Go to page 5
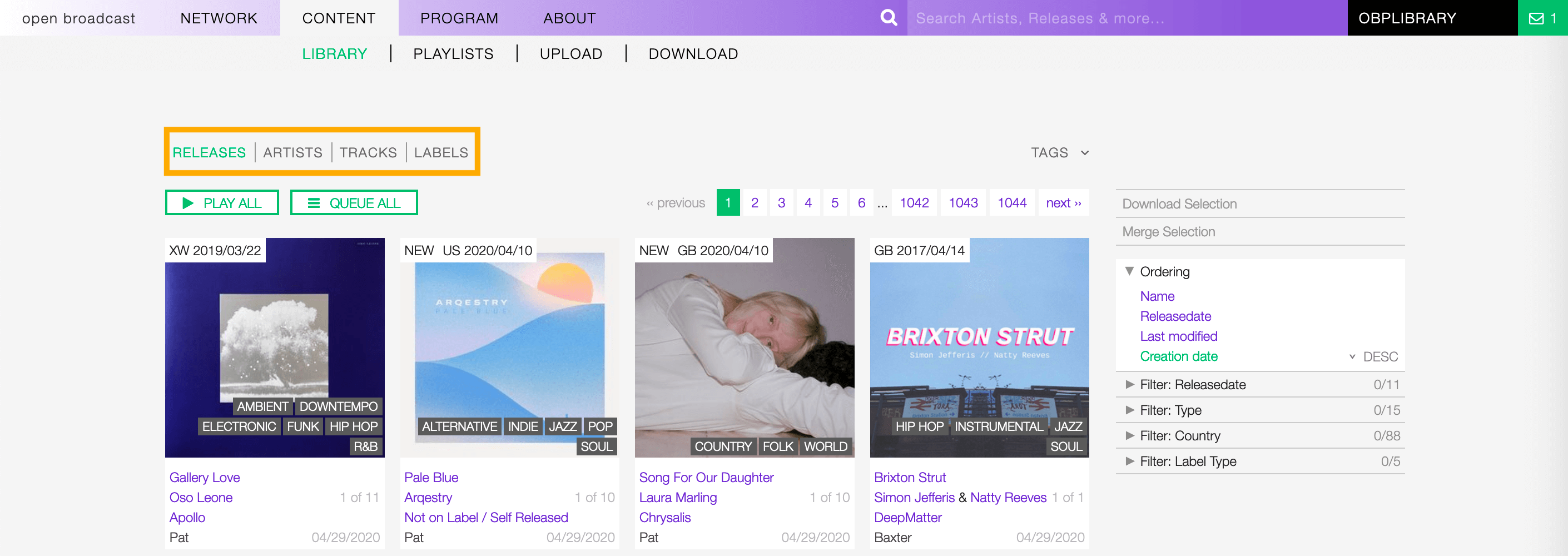Image resolution: width=1568 pixels, height=556 pixels. (835, 203)
